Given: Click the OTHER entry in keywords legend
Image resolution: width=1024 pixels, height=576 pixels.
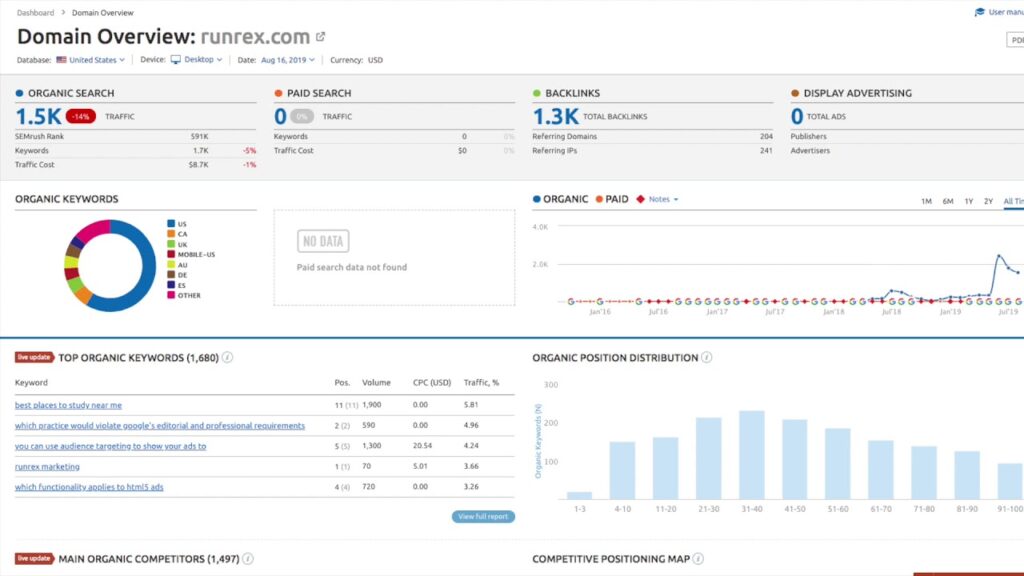Looking at the screenshot, I should [184, 295].
